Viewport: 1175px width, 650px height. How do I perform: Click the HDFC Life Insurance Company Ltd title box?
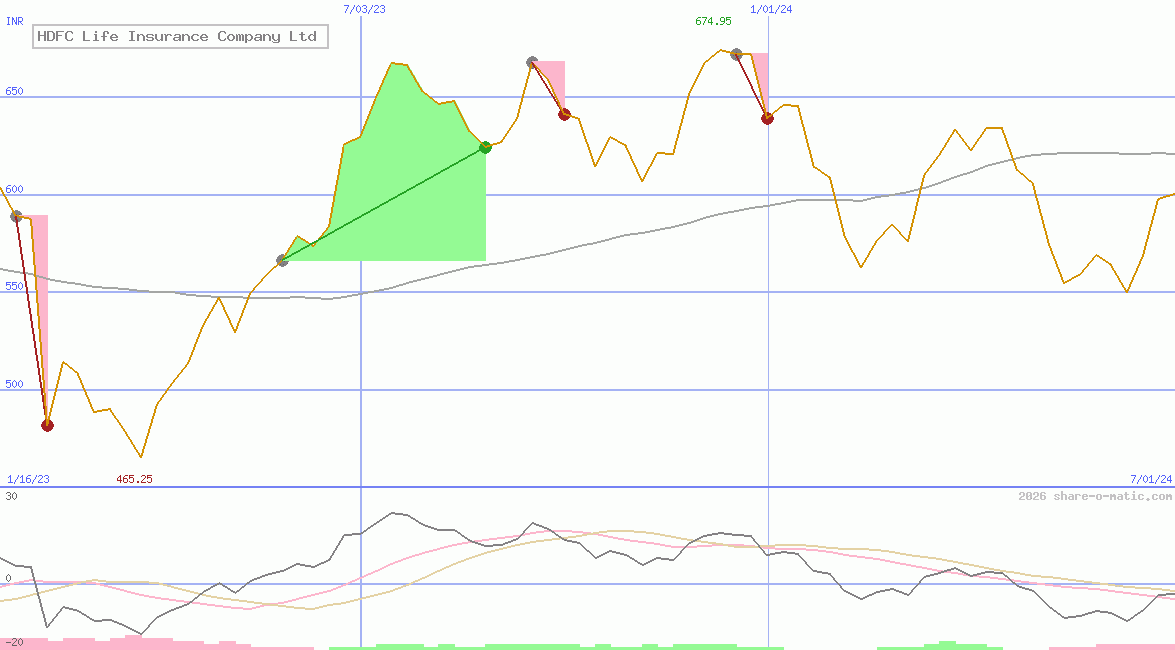[x=178, y=36]
